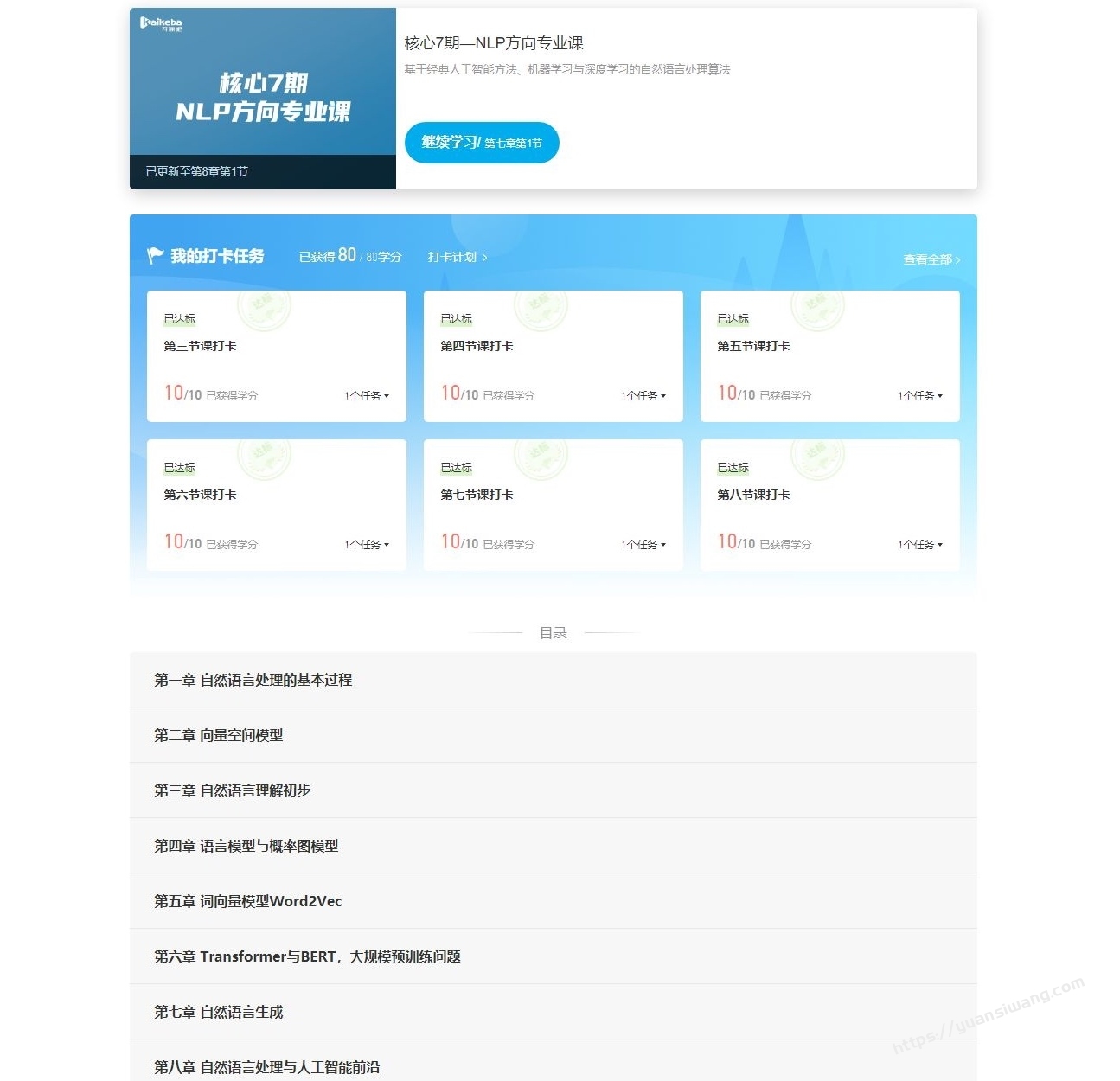The image size is (1120, 1081).
Task: Click the 已获得 80 / 80学分 credits summary
Action: [x=350, y=256]
